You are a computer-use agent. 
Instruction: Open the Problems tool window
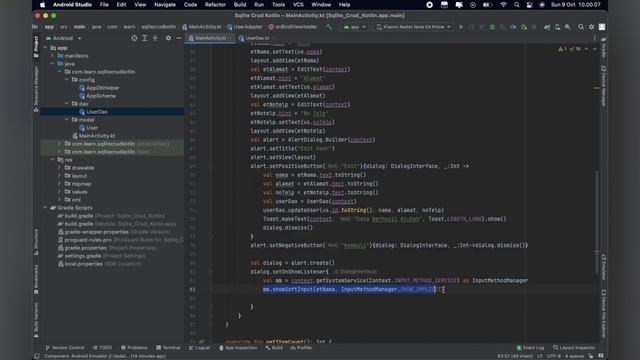134,348
